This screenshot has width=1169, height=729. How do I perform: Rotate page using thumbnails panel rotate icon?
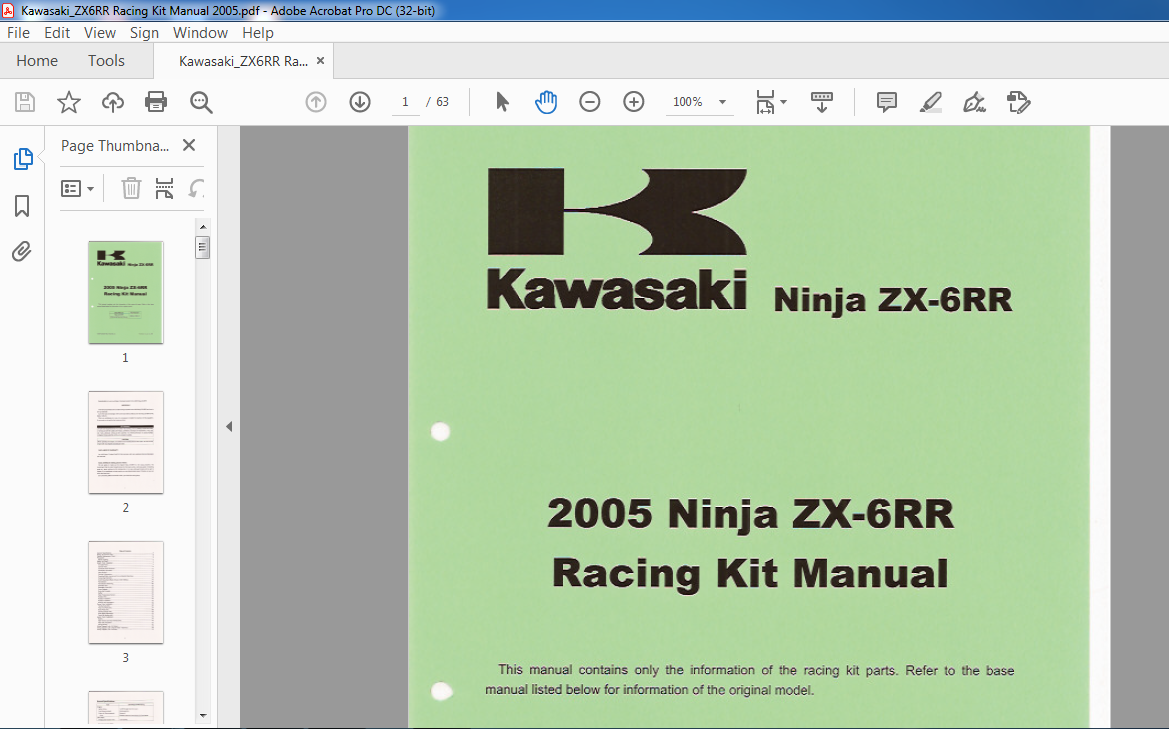coord(196,188)
